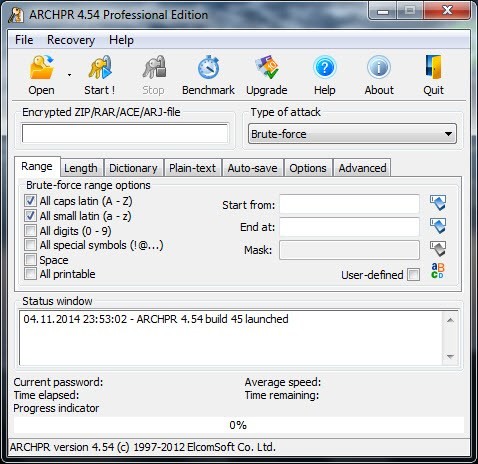This screenshot has height=464, width=478.
Task: Open the Recovery menu
Action: (71, 40)
